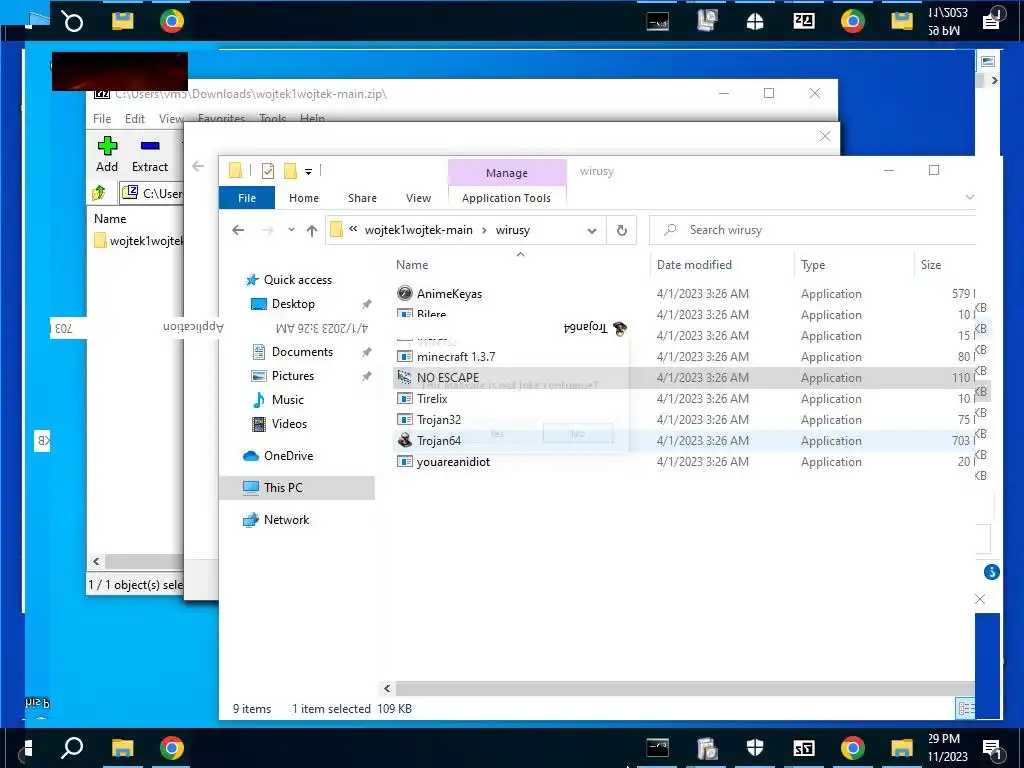Open File Explorer from bottom taskbar

click(x=122, y=748)
